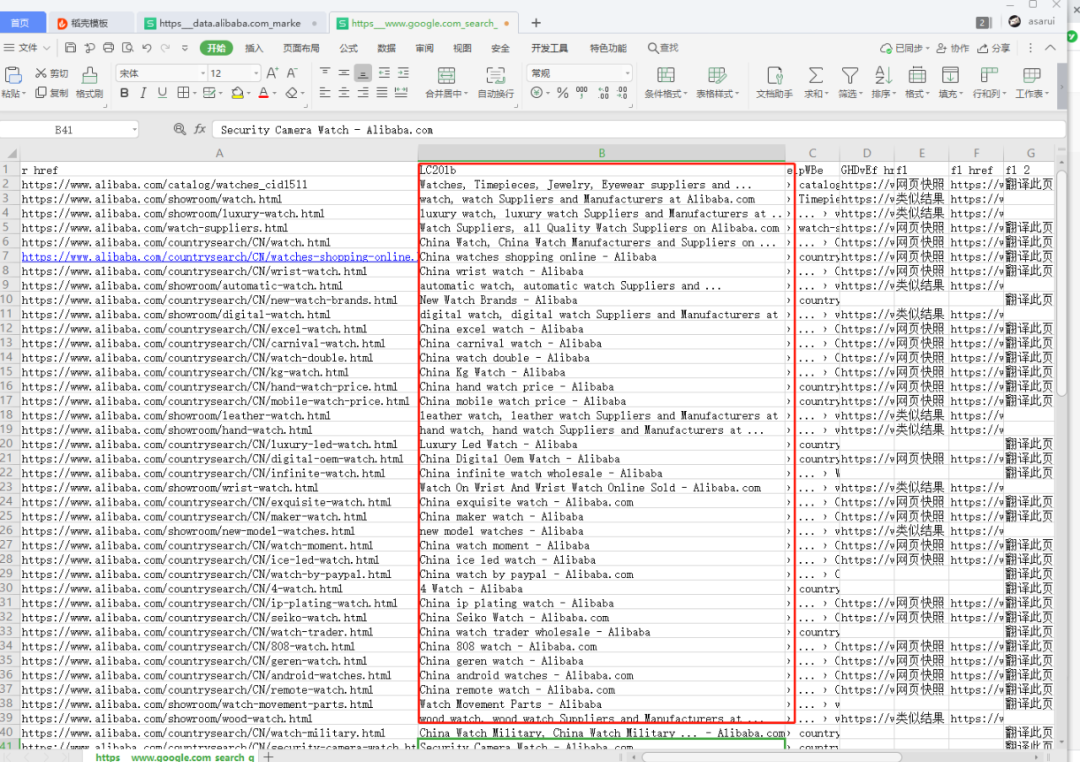Toggle italic formatting
Screen dimensions: 1080x762
[x=143, y=93]
